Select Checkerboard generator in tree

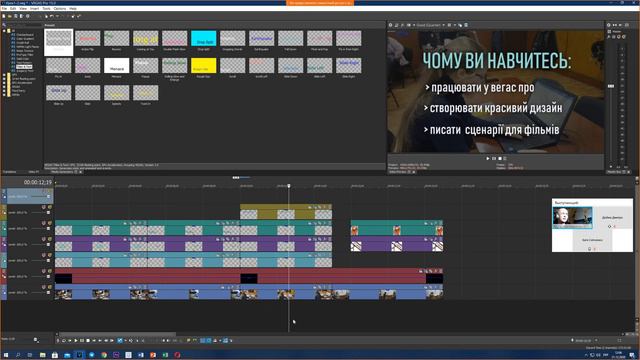(25, 35)
